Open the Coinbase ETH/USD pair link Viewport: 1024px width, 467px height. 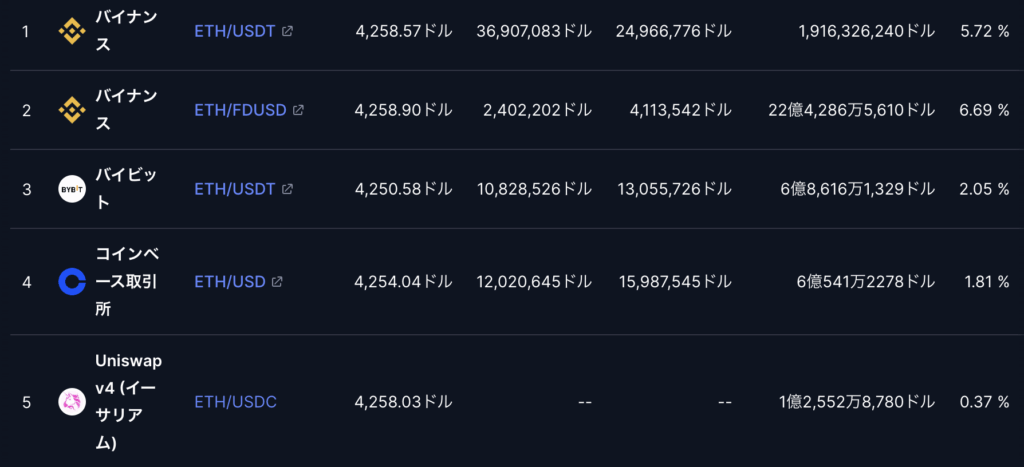pos(230,282)
